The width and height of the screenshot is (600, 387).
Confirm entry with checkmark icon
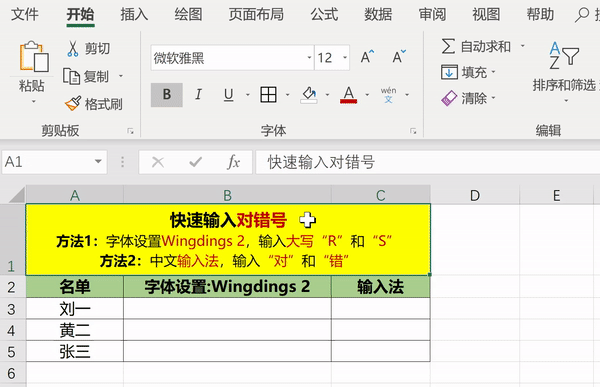196,162
